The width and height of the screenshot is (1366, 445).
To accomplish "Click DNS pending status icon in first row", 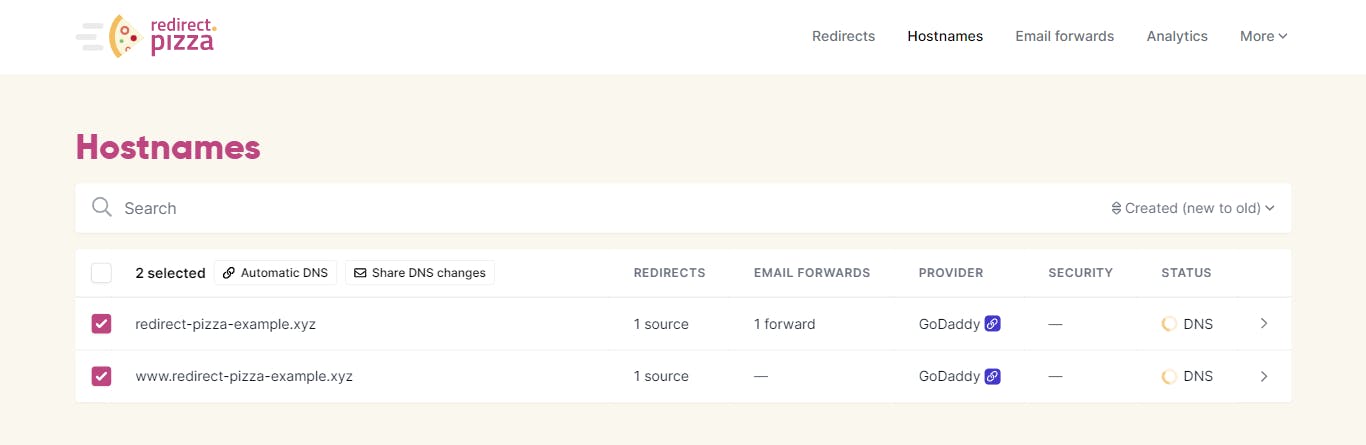I will click(1169, 324).
